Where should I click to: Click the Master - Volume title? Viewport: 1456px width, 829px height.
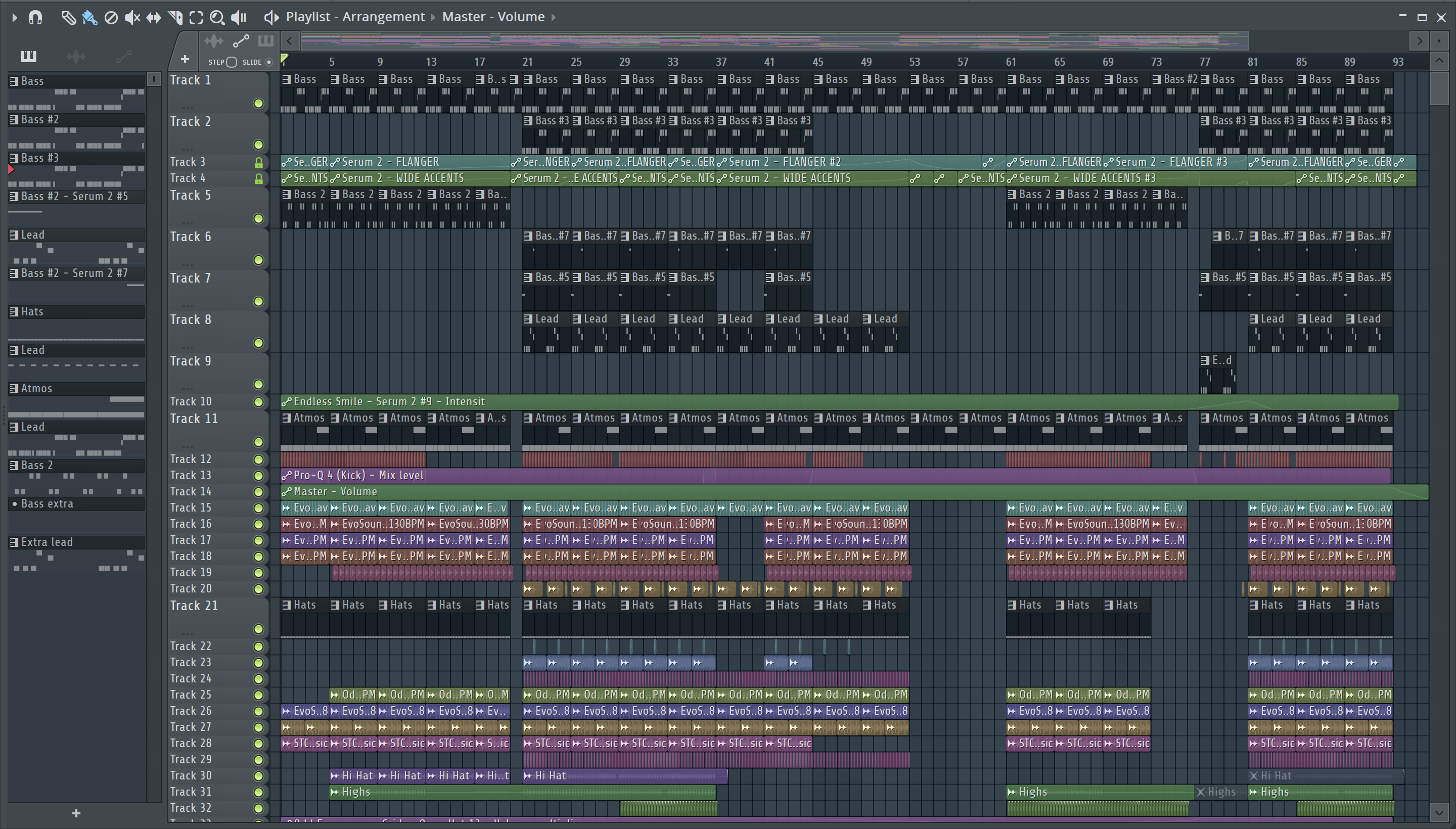point(493,17)
